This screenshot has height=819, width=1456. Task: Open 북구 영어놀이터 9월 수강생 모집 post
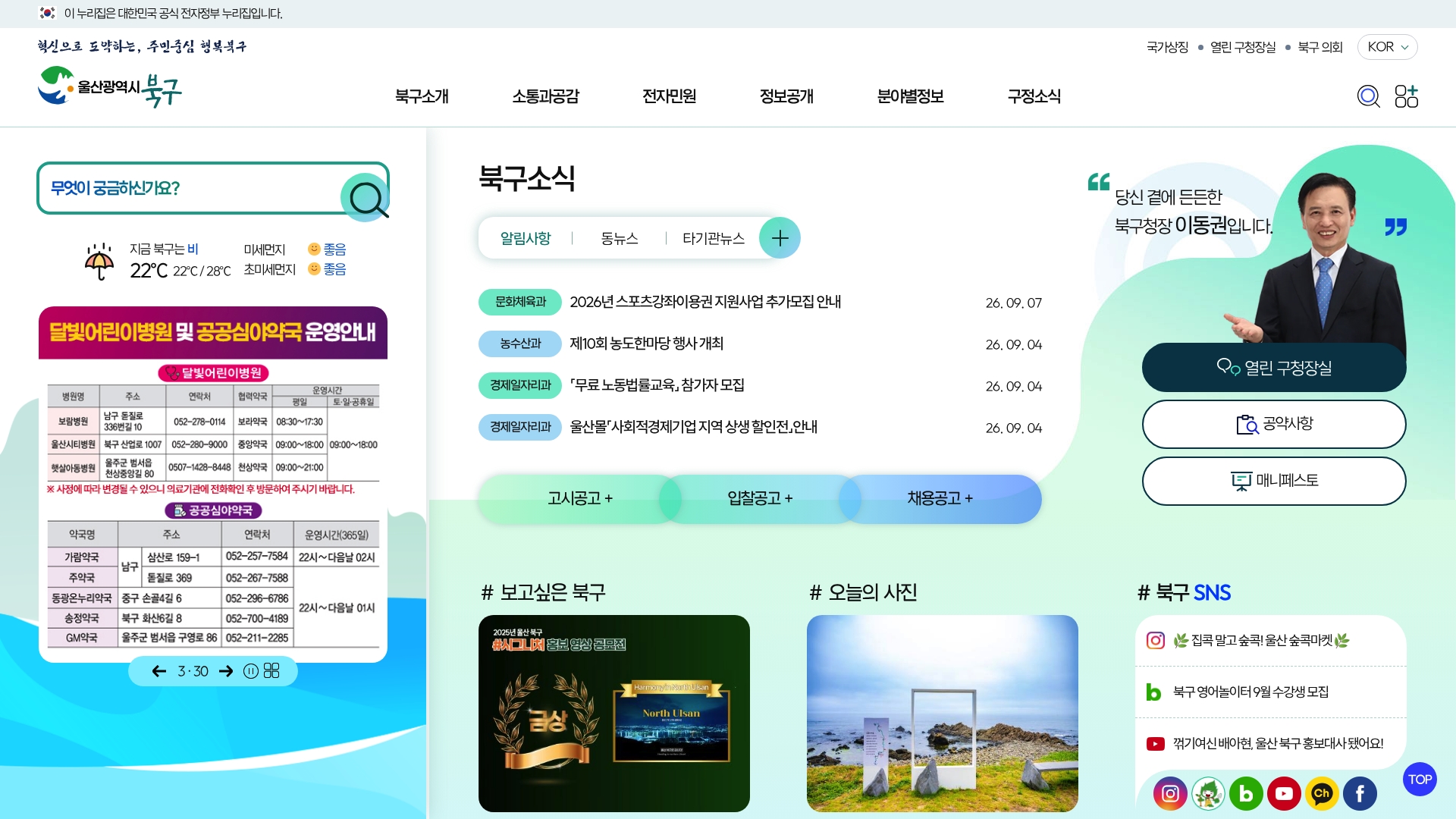1250,692
